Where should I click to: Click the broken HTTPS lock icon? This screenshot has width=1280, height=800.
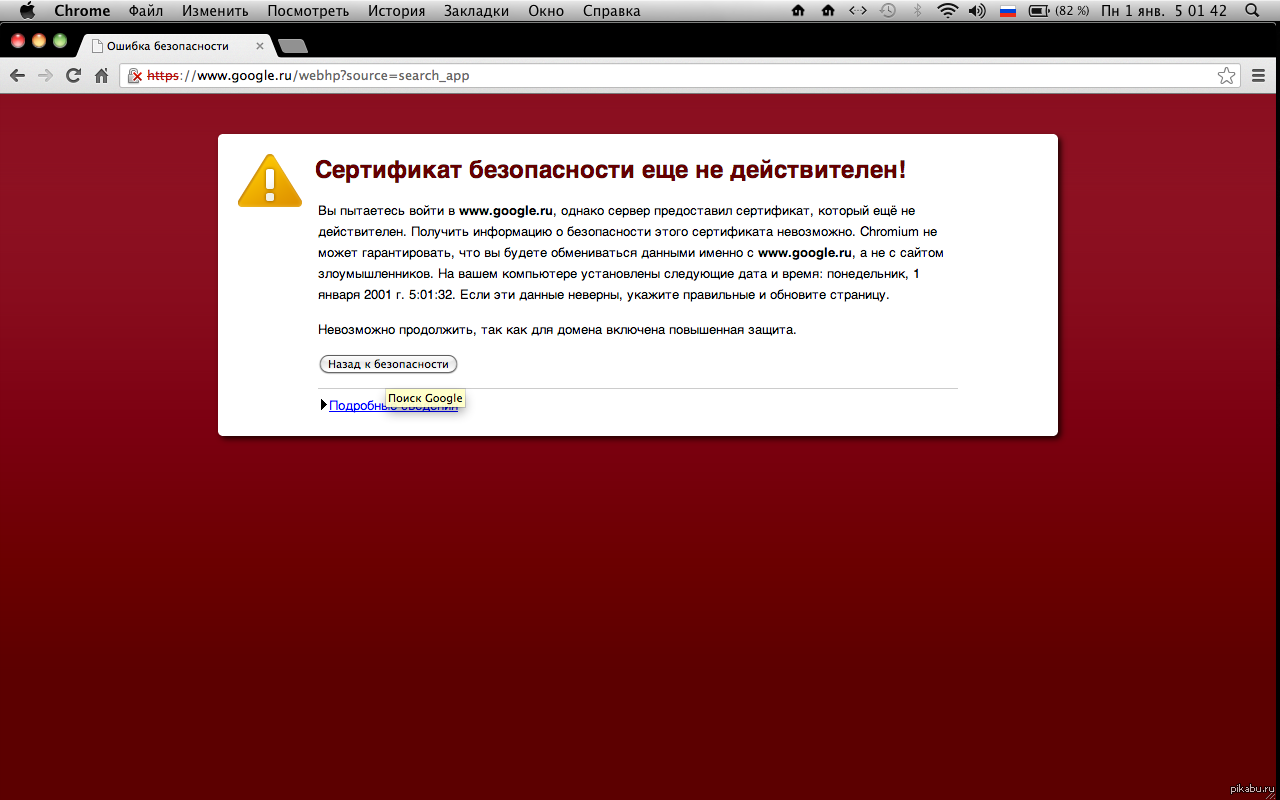coord(135,75)
